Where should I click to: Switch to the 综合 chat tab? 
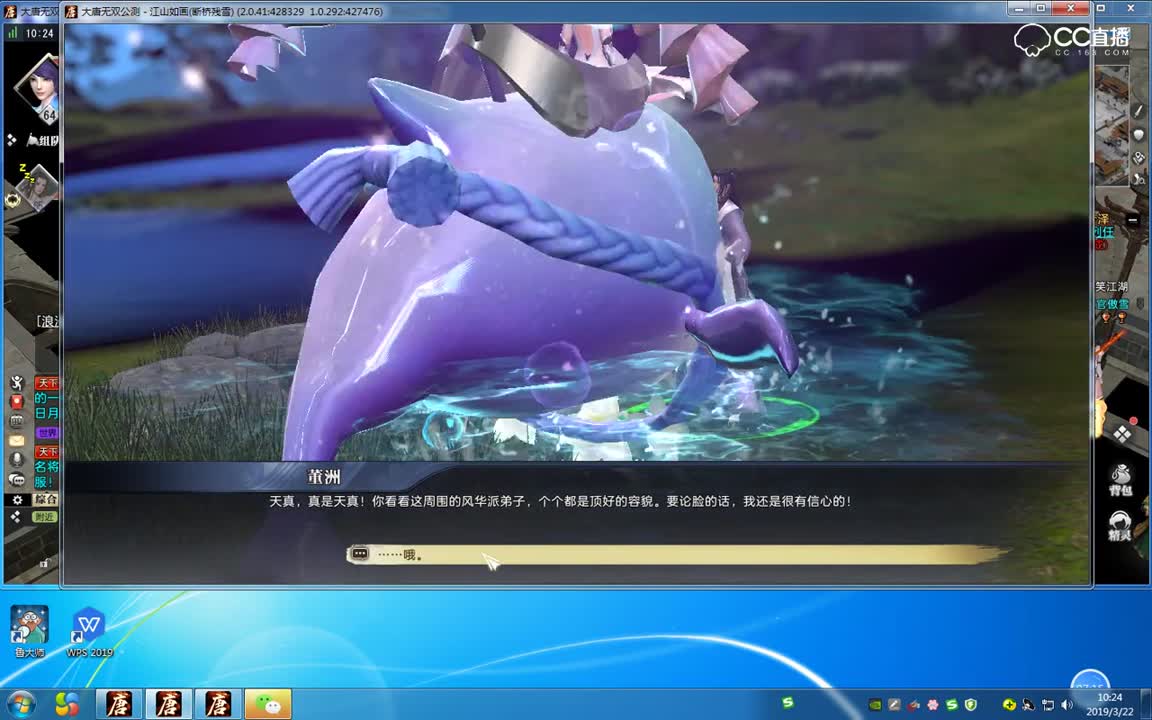pos(46,500)
